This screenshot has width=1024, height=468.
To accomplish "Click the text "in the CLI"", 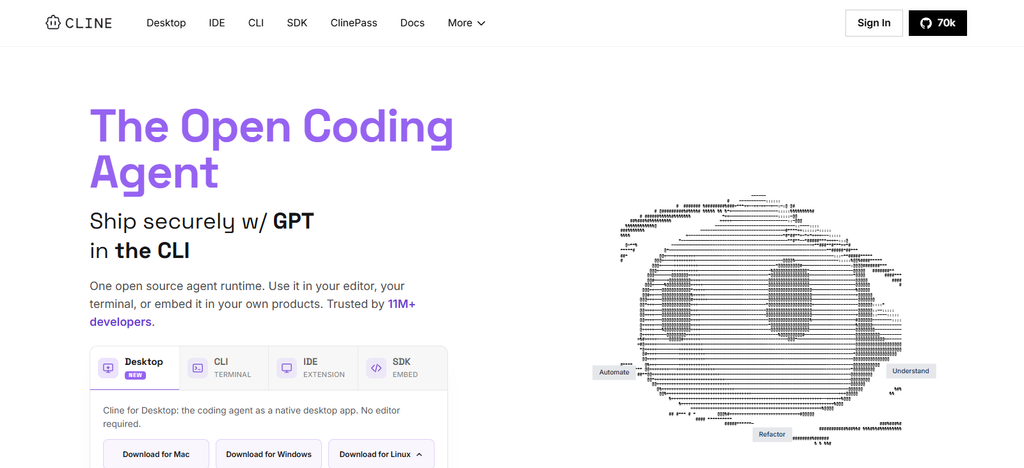I will pyautogui.click(x=140, y=251).
